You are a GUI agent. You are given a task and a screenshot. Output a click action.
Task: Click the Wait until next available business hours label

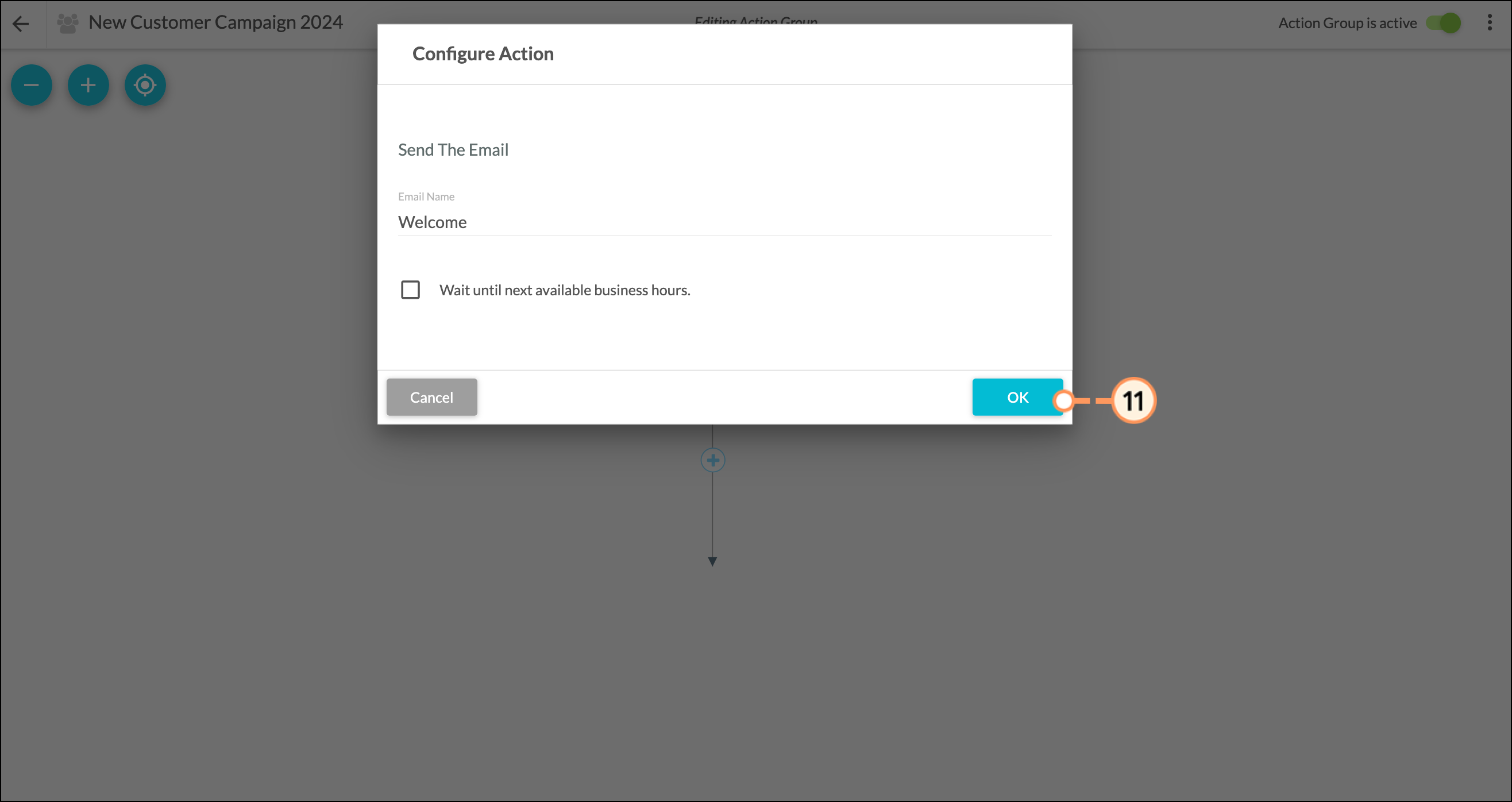pos(565,290)
